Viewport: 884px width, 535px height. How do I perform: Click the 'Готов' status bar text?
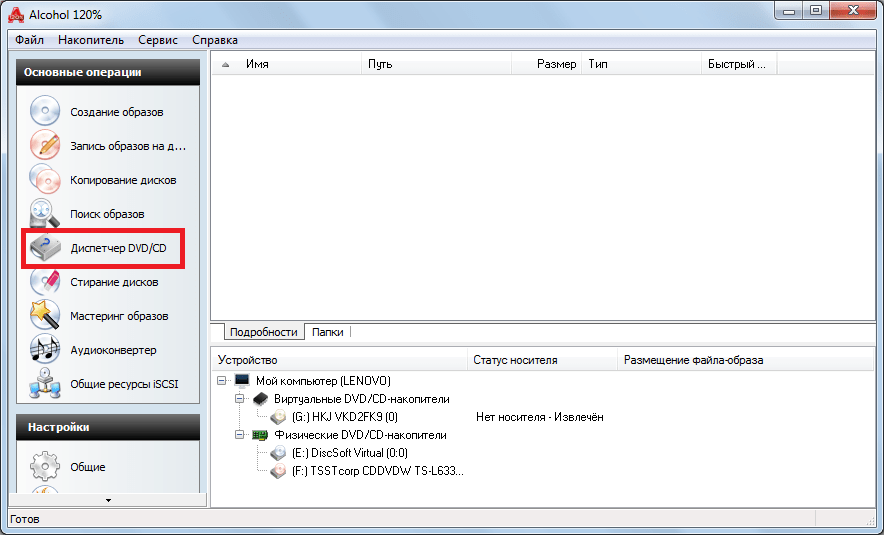tap(25, 519)
